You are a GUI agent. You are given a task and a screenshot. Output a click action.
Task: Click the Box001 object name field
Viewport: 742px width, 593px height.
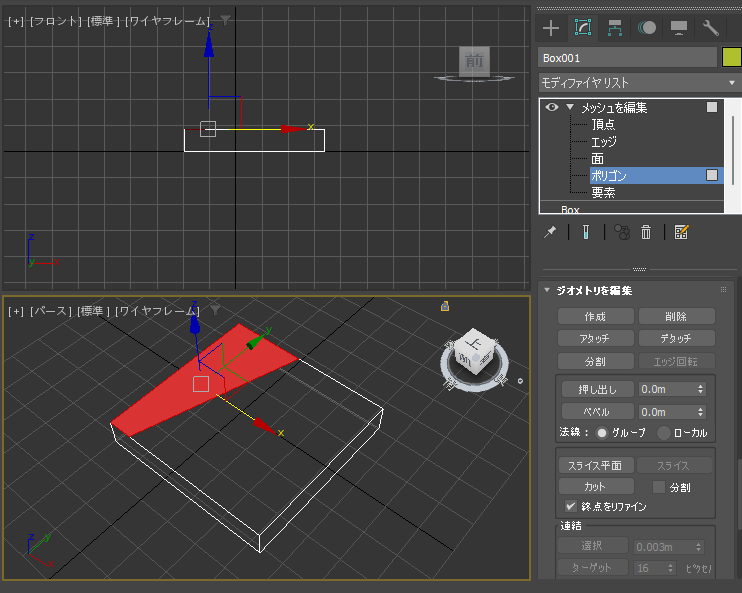coord(627,58)
